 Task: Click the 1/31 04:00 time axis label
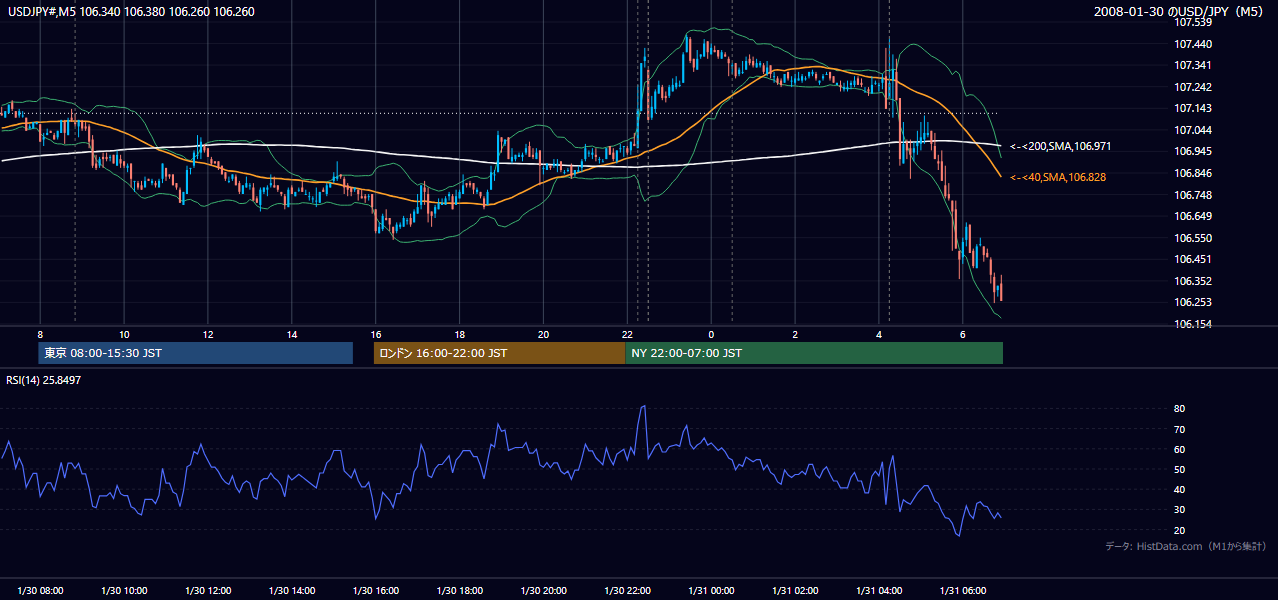(x=879, y=591)
